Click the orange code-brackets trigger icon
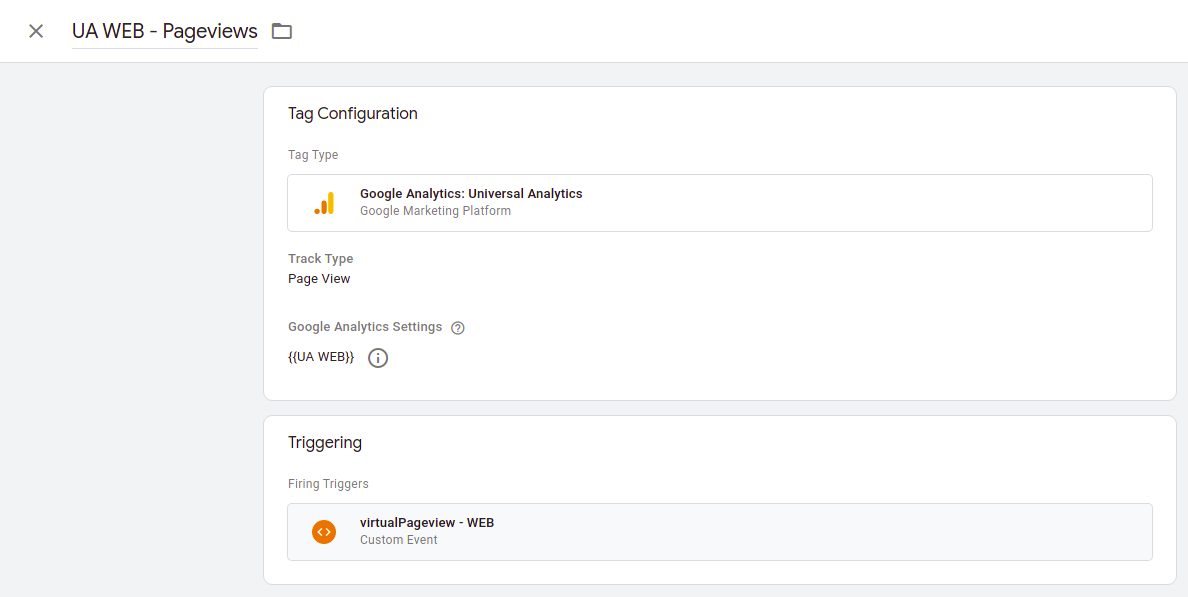 [324, 531]
